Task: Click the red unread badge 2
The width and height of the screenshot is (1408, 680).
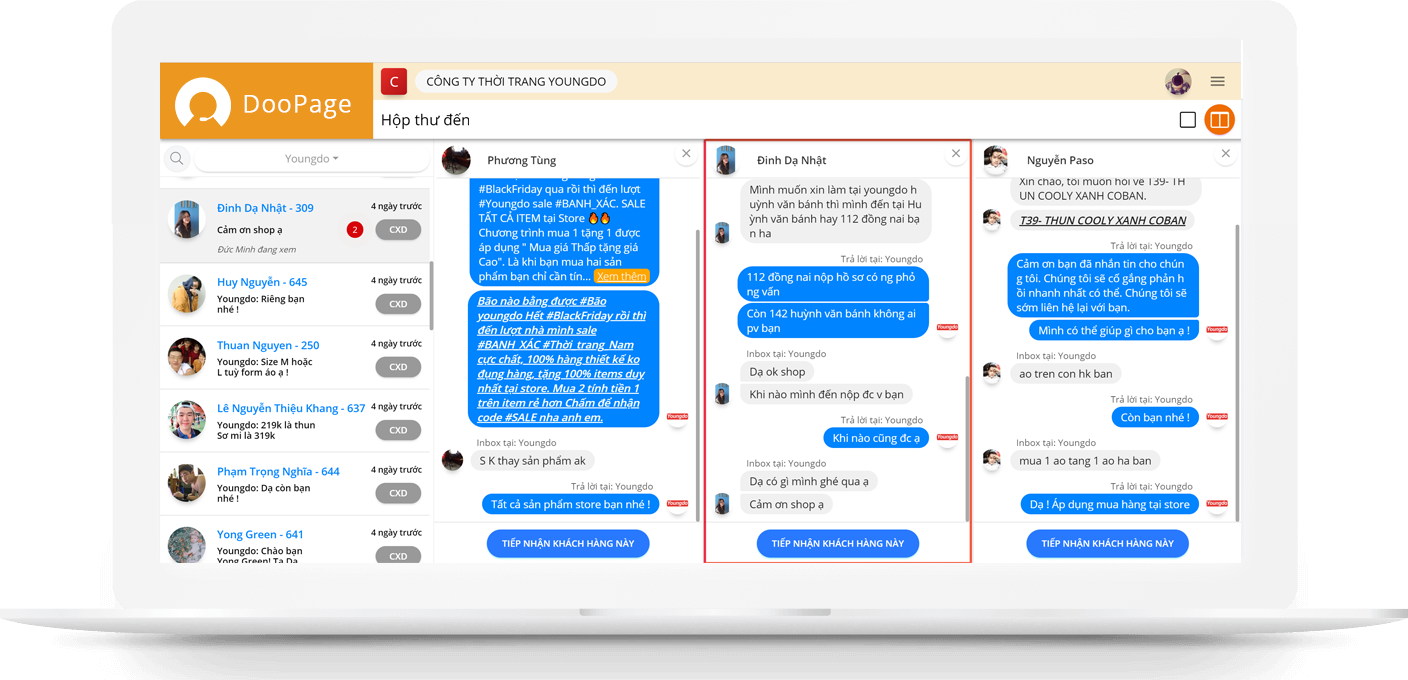Action: (355, 230)
